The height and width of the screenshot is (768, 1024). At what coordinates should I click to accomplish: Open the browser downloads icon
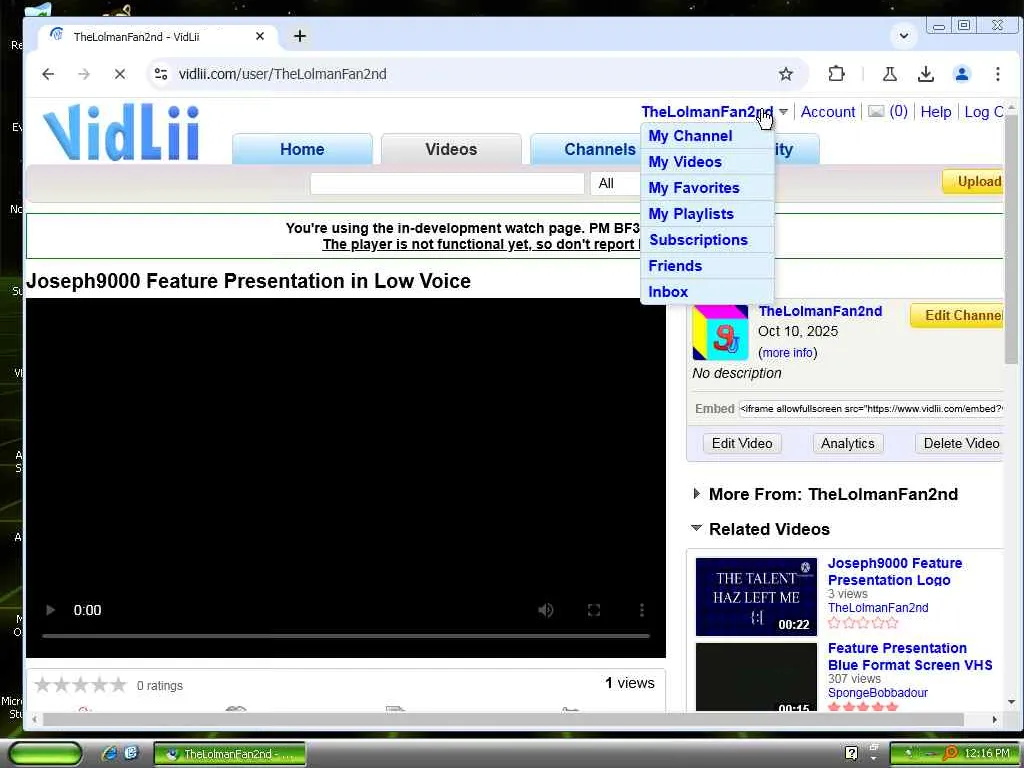click(925, 74)
